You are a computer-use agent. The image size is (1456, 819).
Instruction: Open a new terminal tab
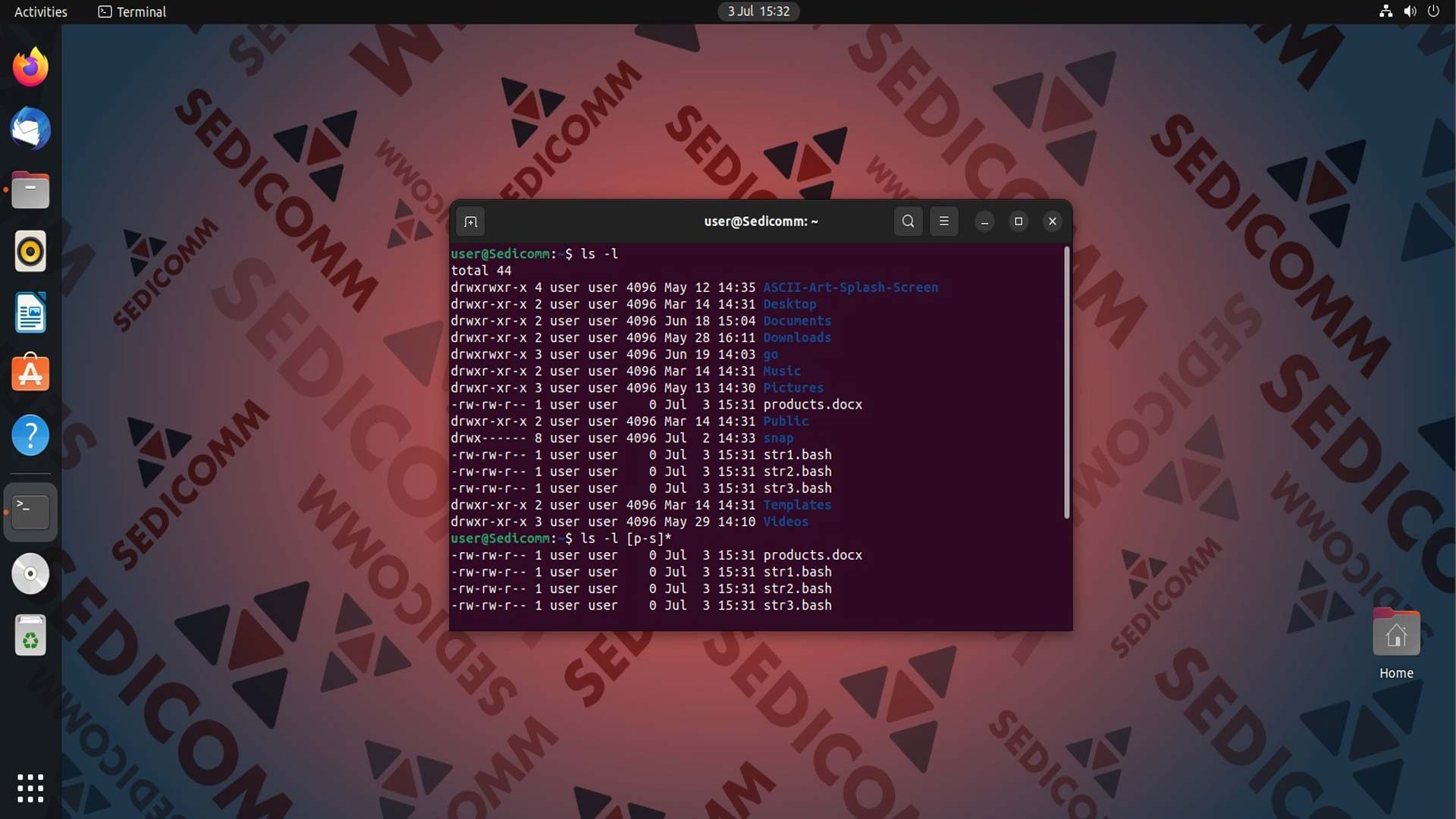[470, 221]
